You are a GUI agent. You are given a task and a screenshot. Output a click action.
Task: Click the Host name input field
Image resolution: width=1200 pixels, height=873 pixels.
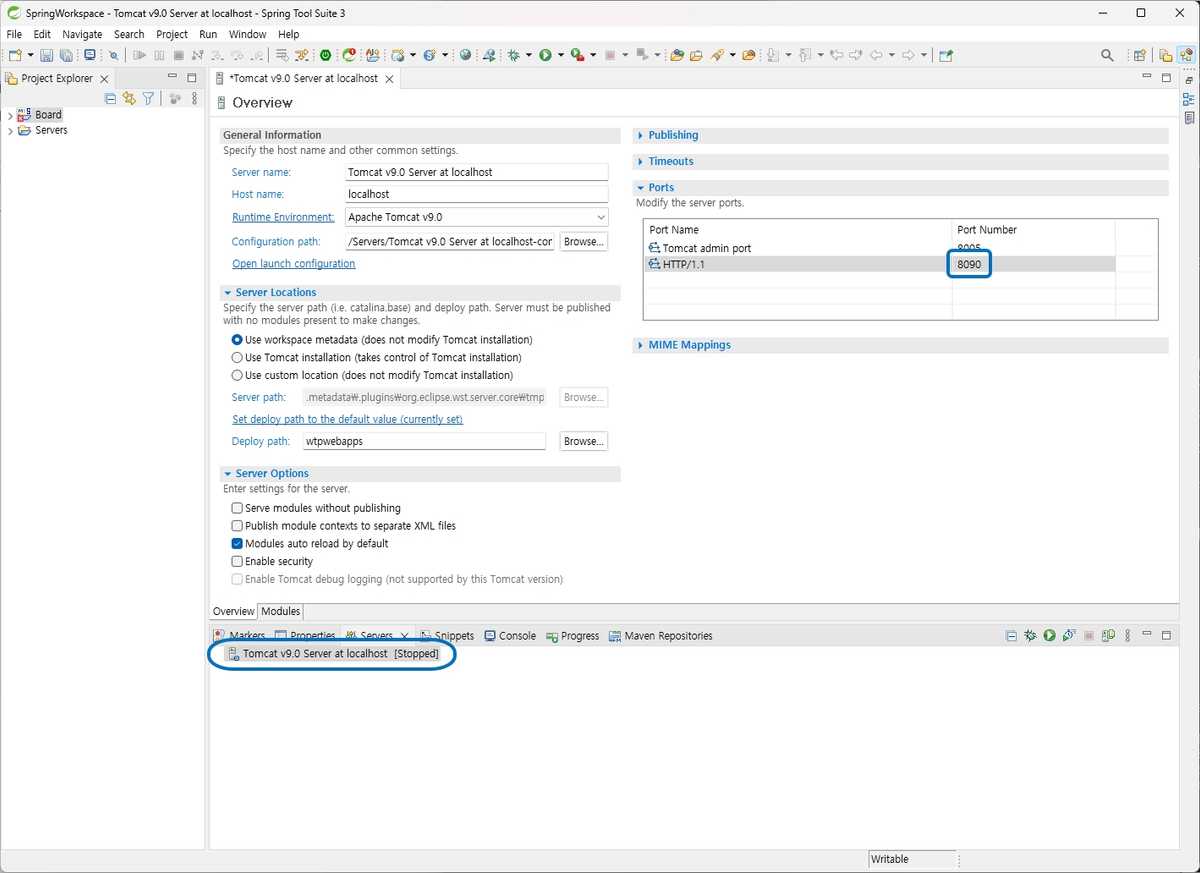pos(476,194)
